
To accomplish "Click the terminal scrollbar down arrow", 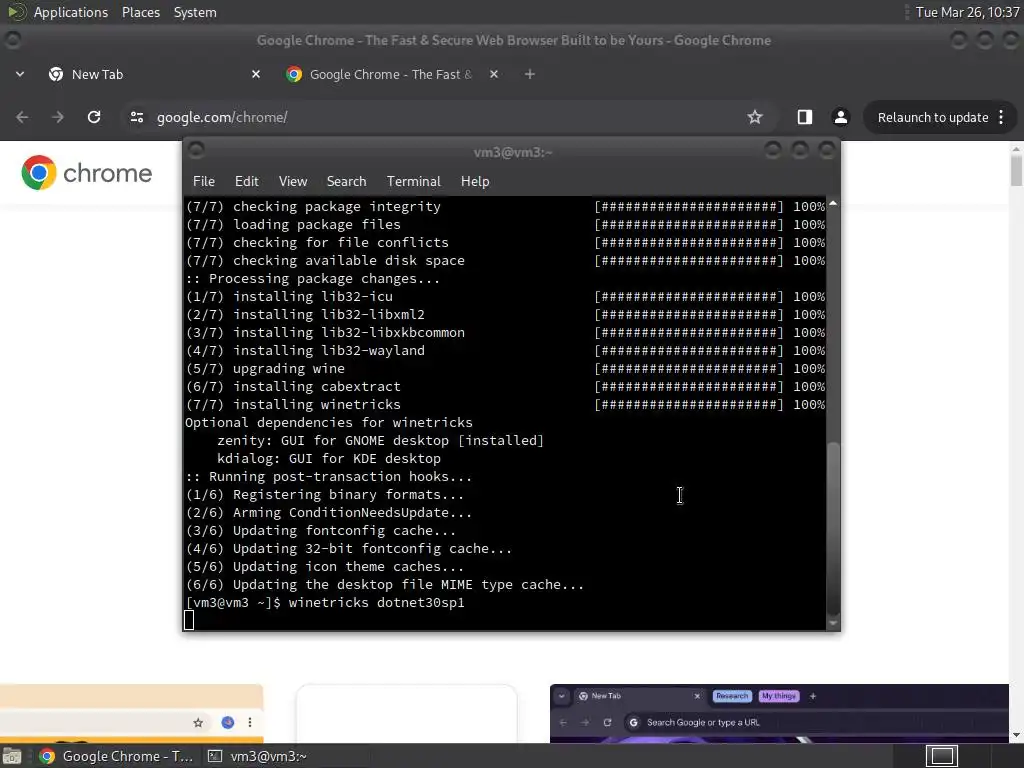I will pos(833,623).
